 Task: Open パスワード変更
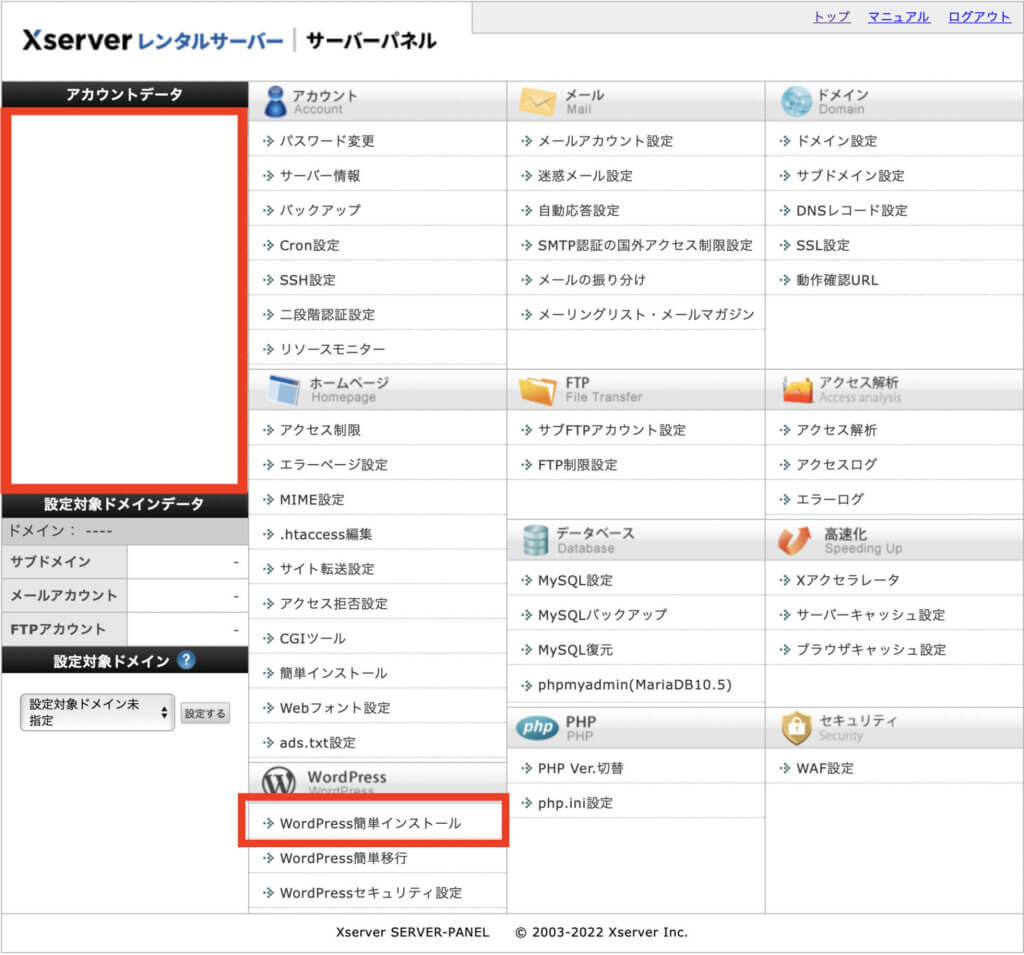327,141
